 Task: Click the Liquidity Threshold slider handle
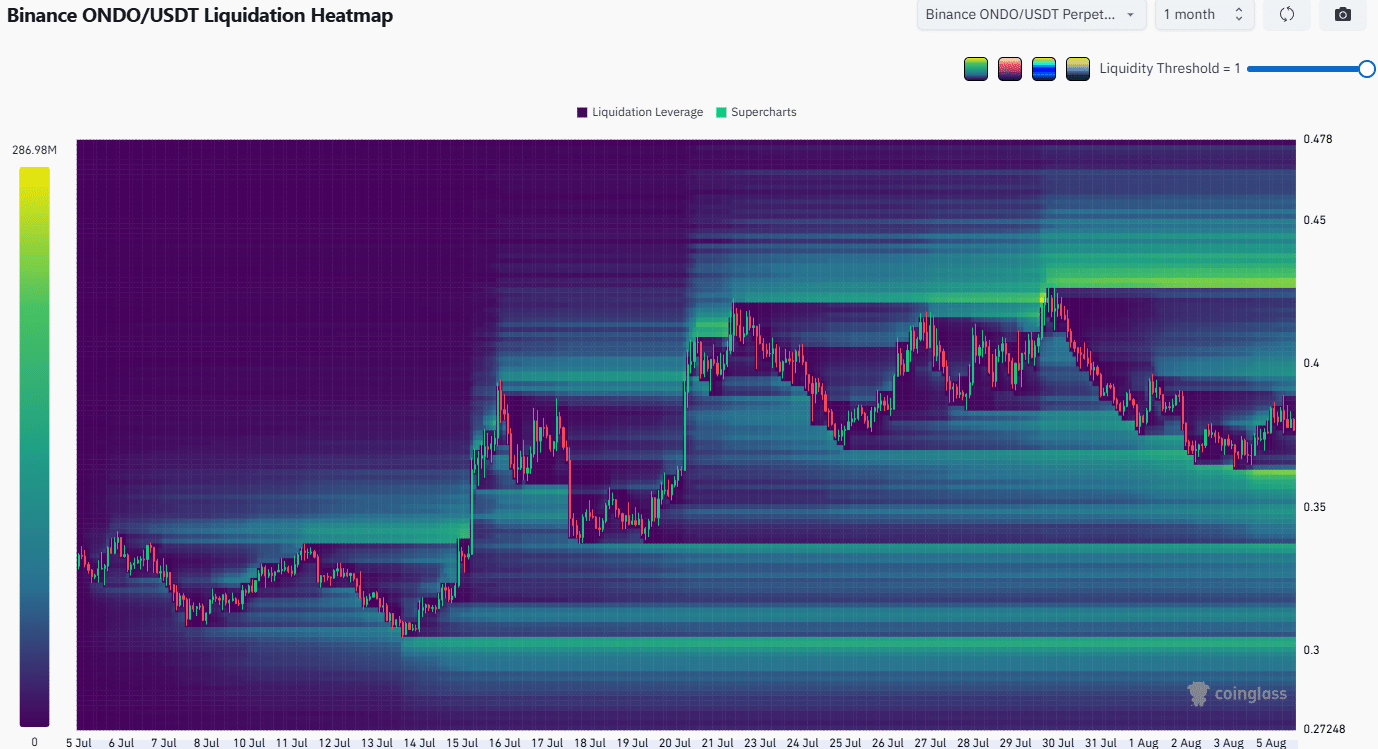(1367, 68)
